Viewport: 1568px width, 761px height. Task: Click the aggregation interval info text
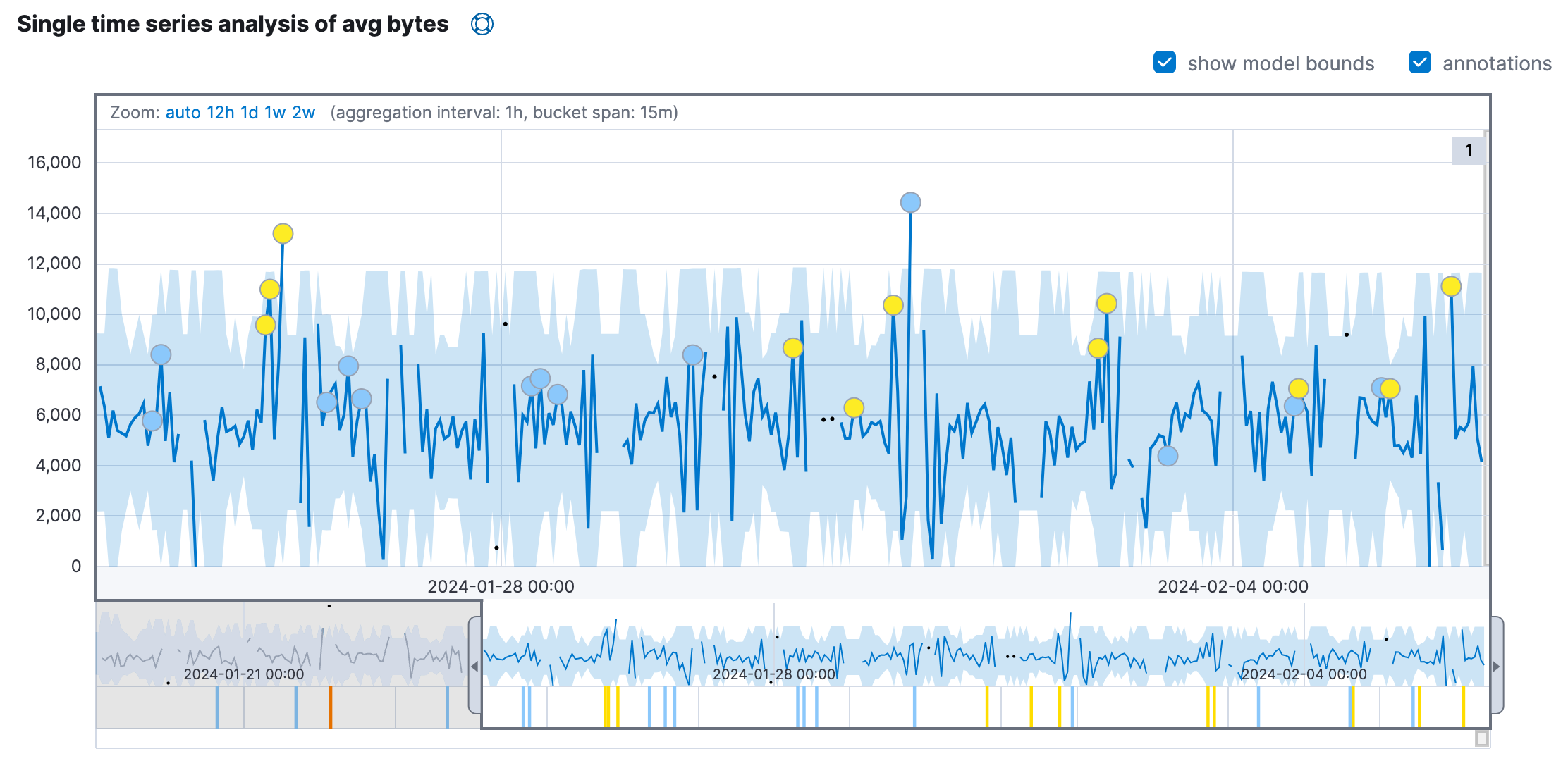pos(504,113)
